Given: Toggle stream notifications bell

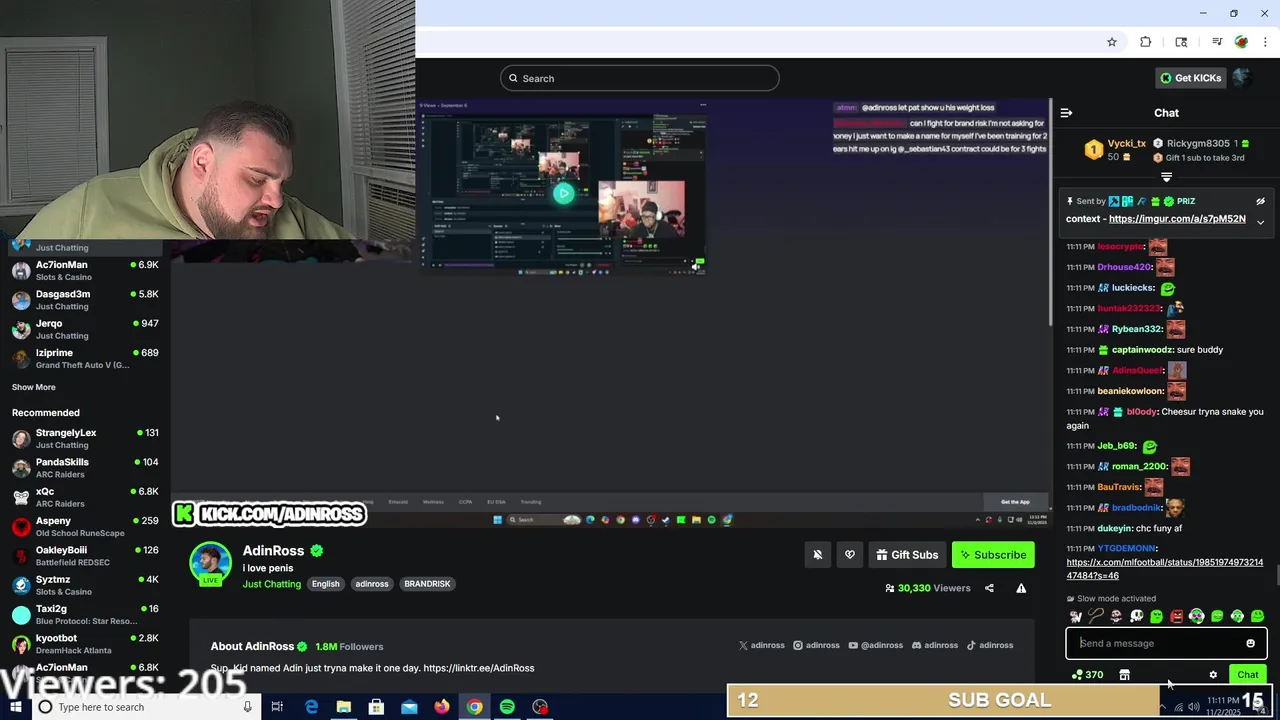Looking at the screenshot, I should pyautogui.click(x=818, y=555).
